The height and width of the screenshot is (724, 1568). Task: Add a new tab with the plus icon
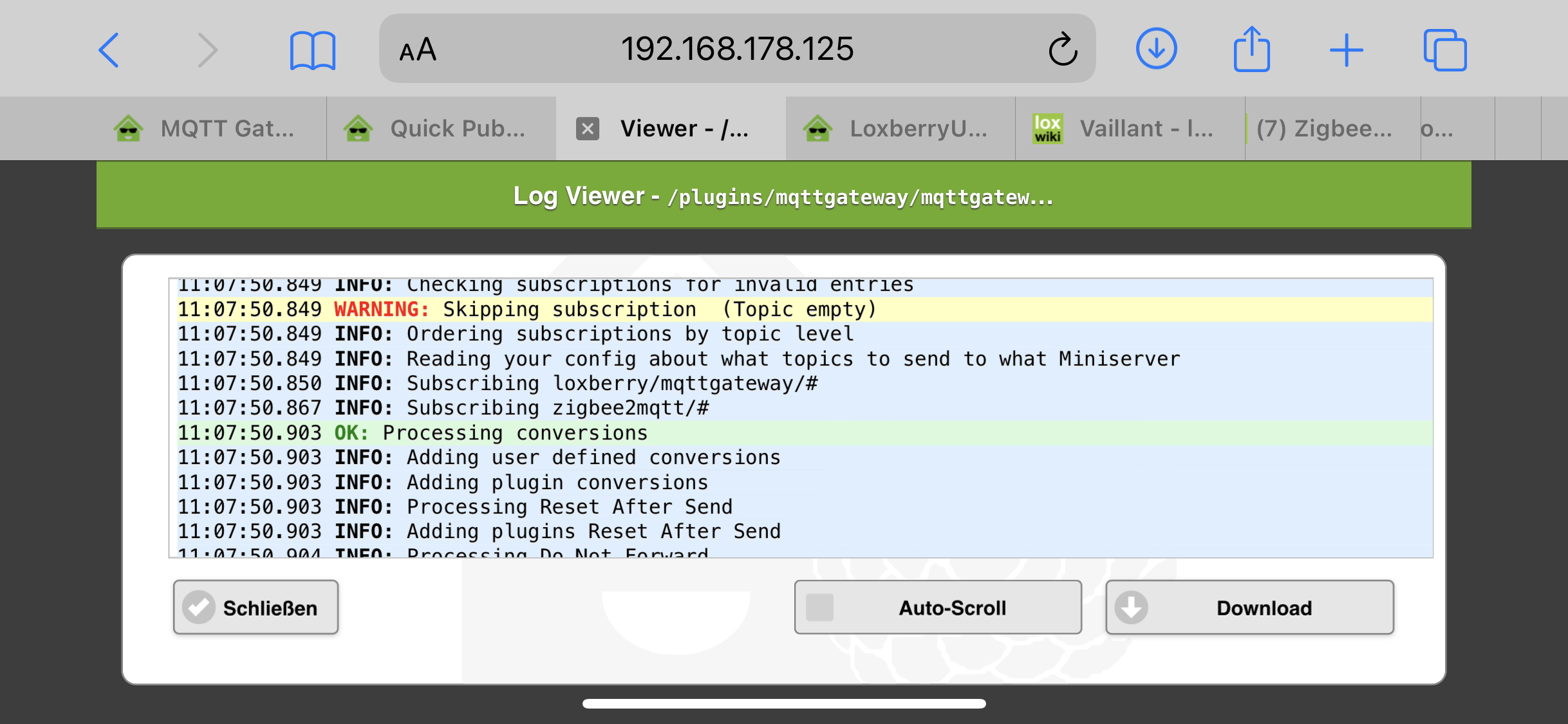click(x=1346, y=50)
